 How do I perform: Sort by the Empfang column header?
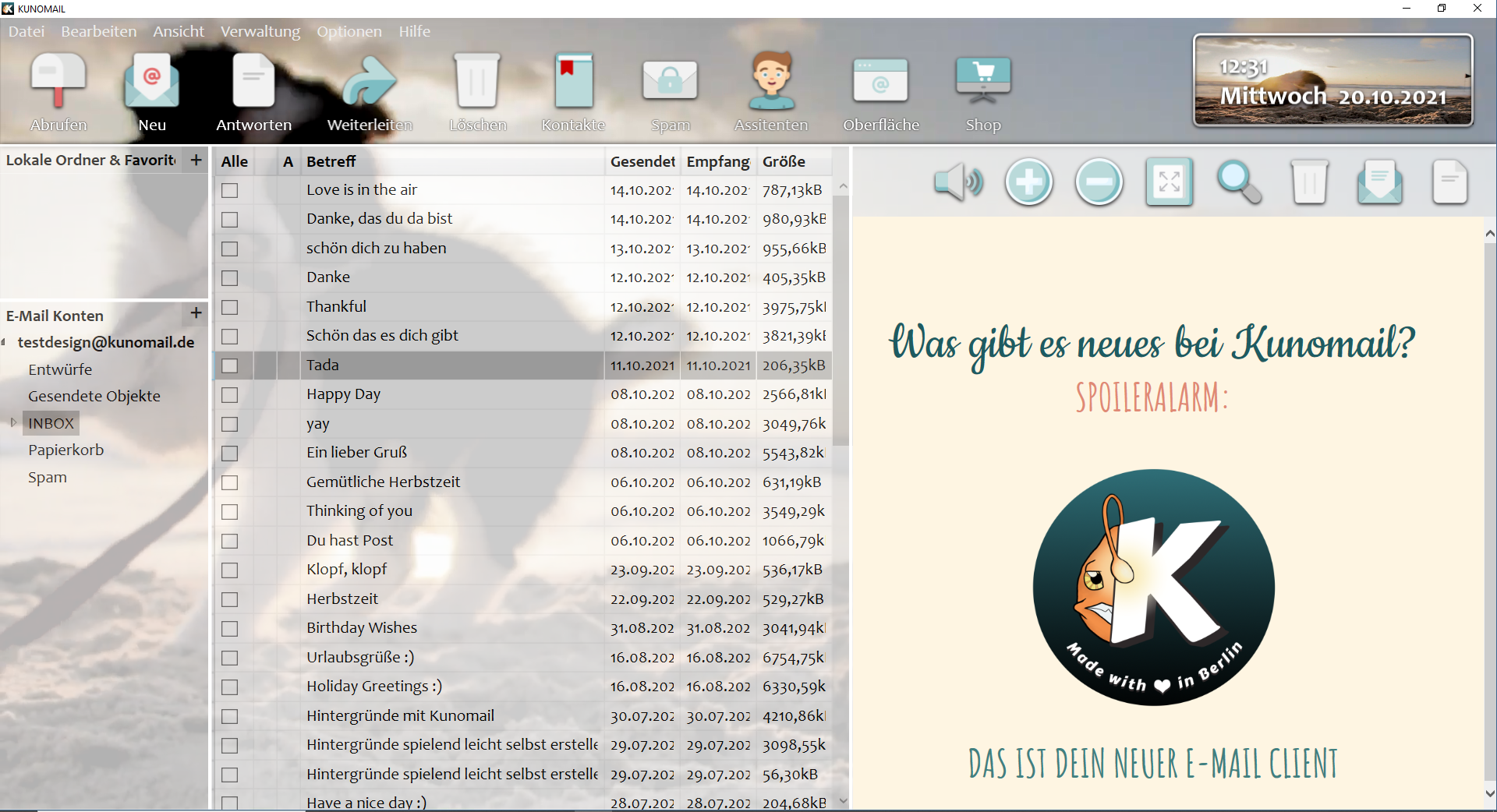point(717,161)
